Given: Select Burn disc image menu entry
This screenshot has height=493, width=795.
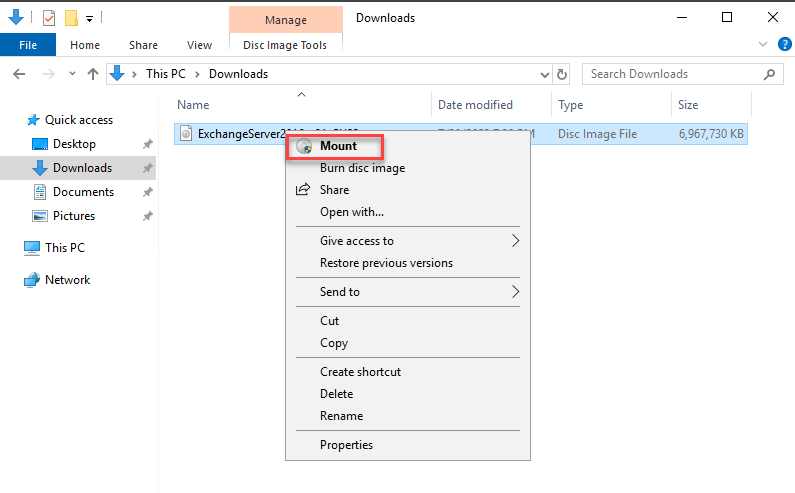Looking at the screenshot, I should [x=362, y=168].
